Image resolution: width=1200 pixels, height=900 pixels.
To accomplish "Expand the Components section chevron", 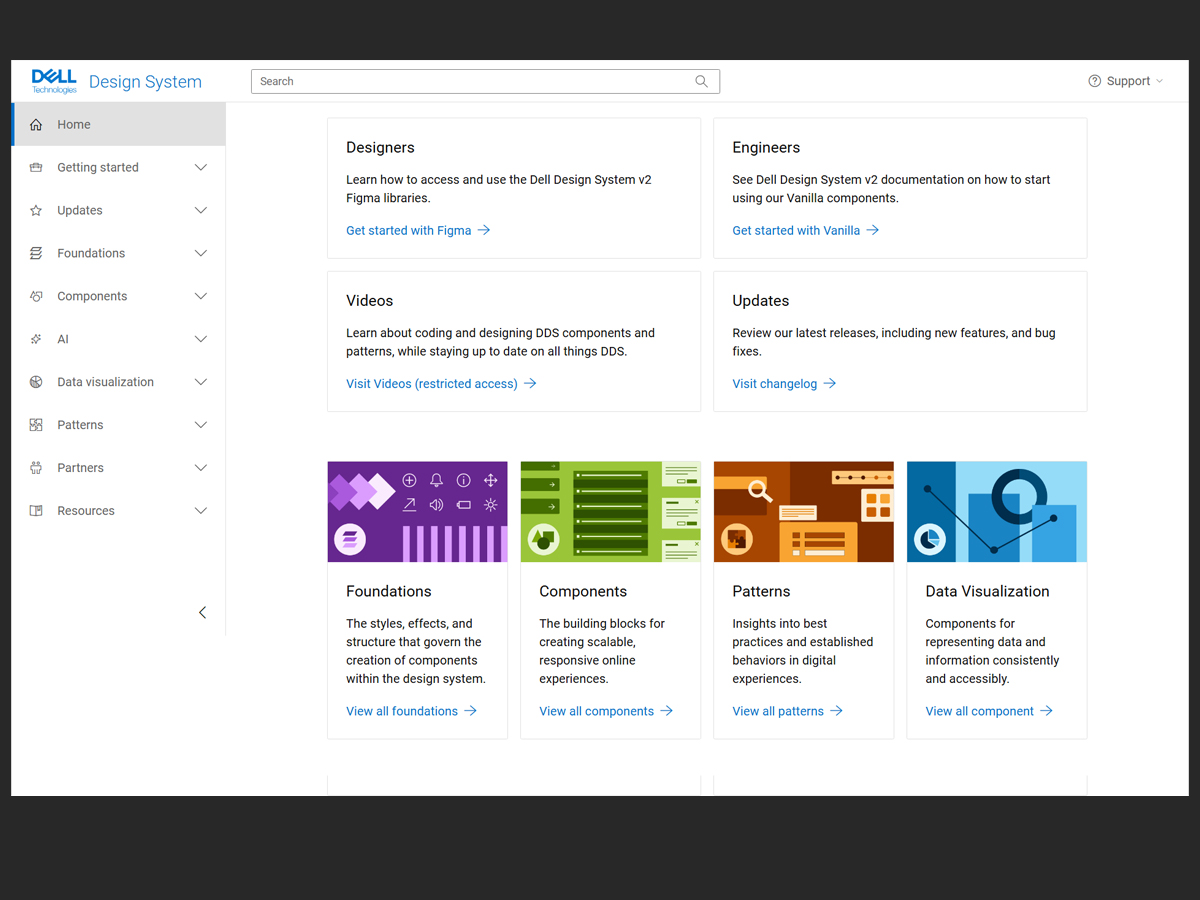I will [x=200, y=297].
